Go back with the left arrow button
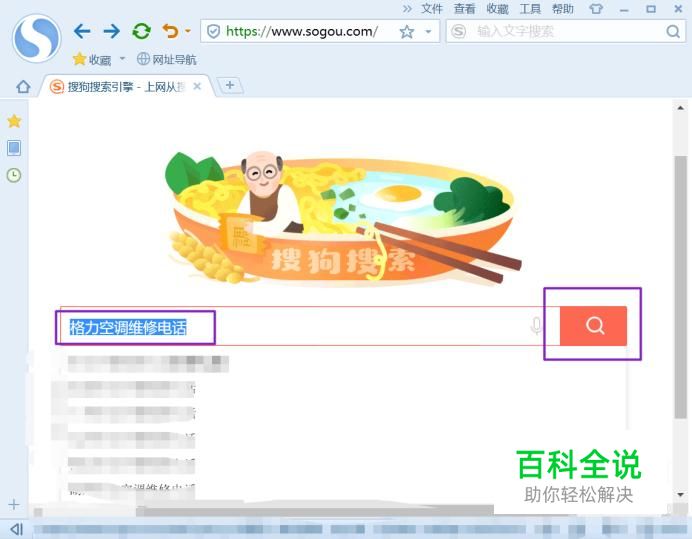 pos(82,31)
